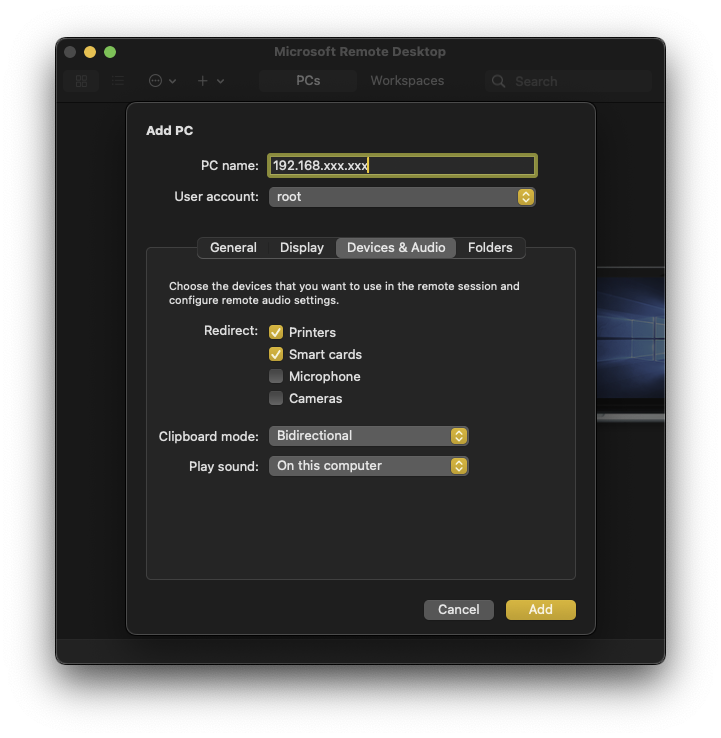Image resolution: width=721 pixels, height=738 pixels.
Task: Open the User account dropdown showing root
Action: click(402, 197)
